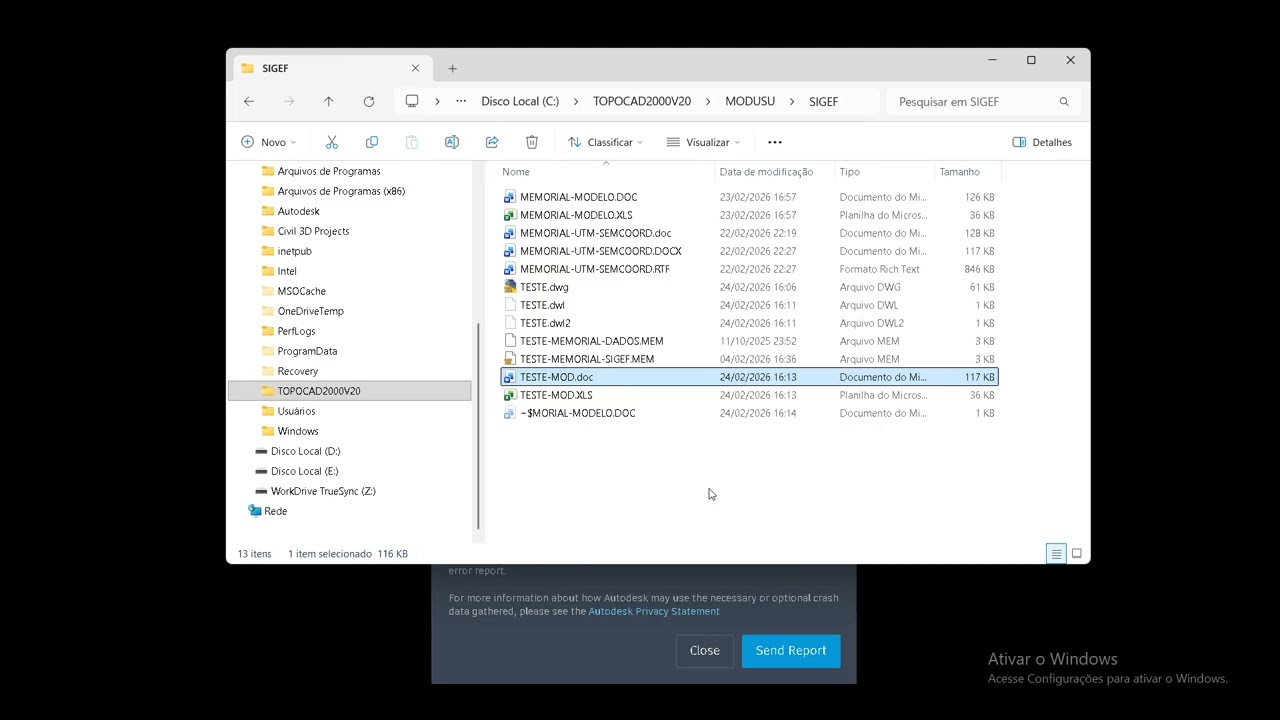Click Close button in Autodesk error dialog

(705, 650)
